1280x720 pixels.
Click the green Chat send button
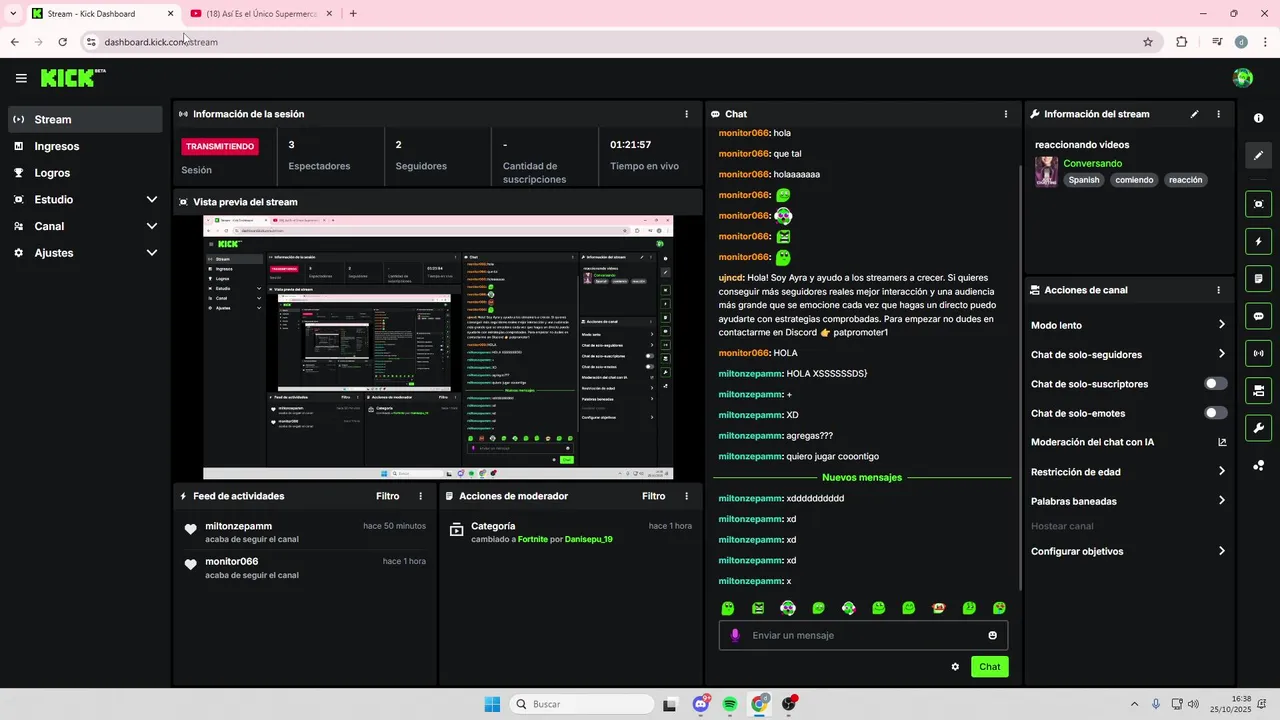click(x=989, y=667)
